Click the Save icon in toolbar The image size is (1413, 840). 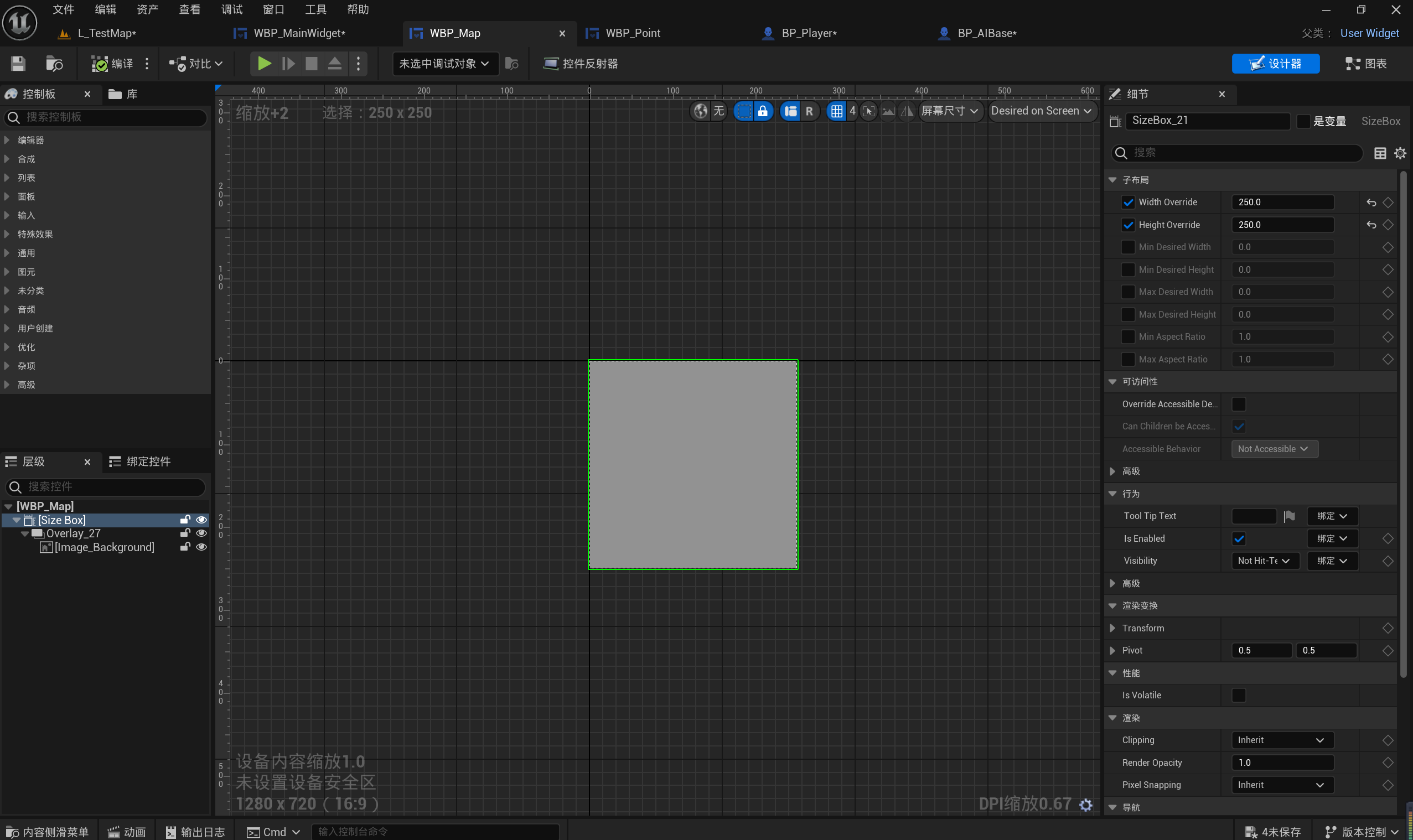[x=18, y=64]
